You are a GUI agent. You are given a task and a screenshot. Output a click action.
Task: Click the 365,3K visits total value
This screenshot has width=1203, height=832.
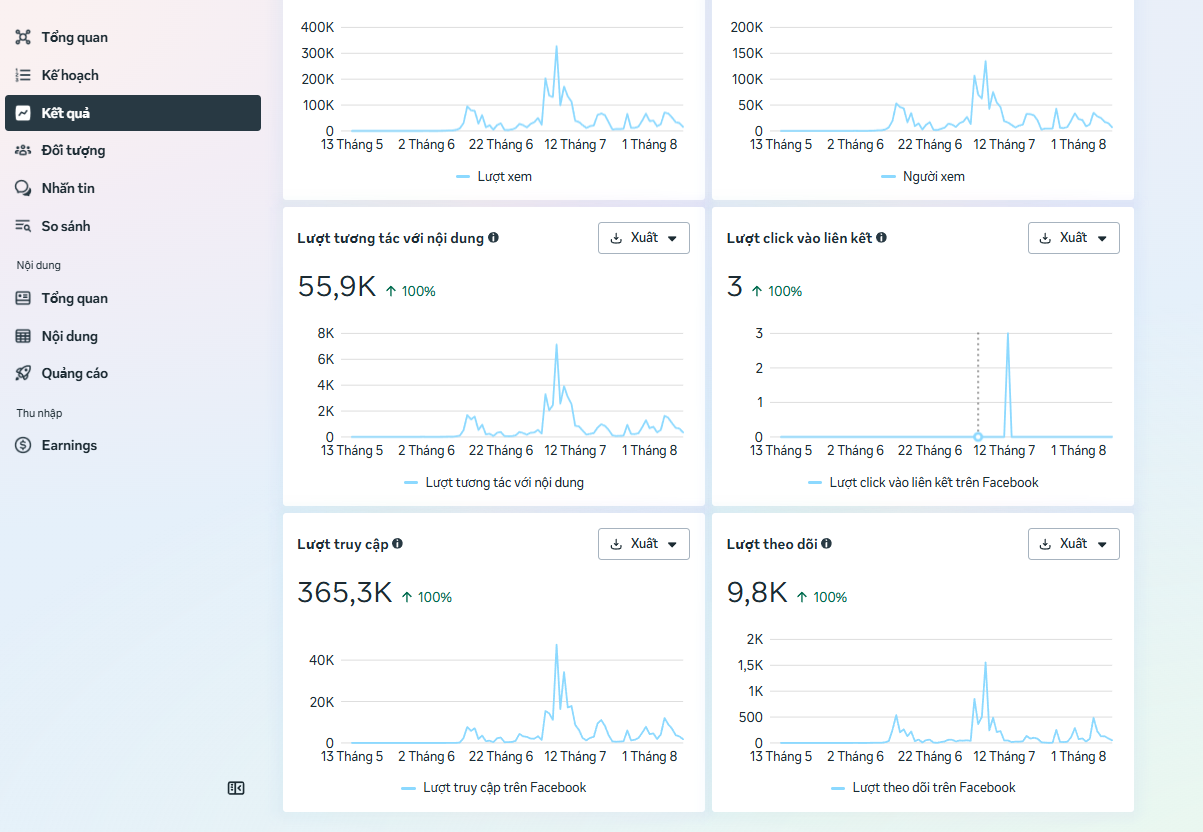(x=345, y=594)
